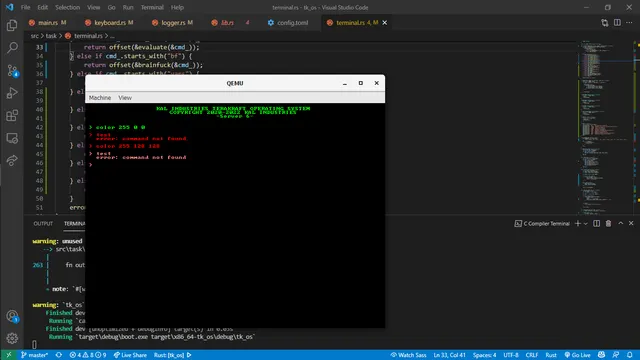
Task: Open the Live Share view icon
Action: pyautogui.click(x=12, y=160)
